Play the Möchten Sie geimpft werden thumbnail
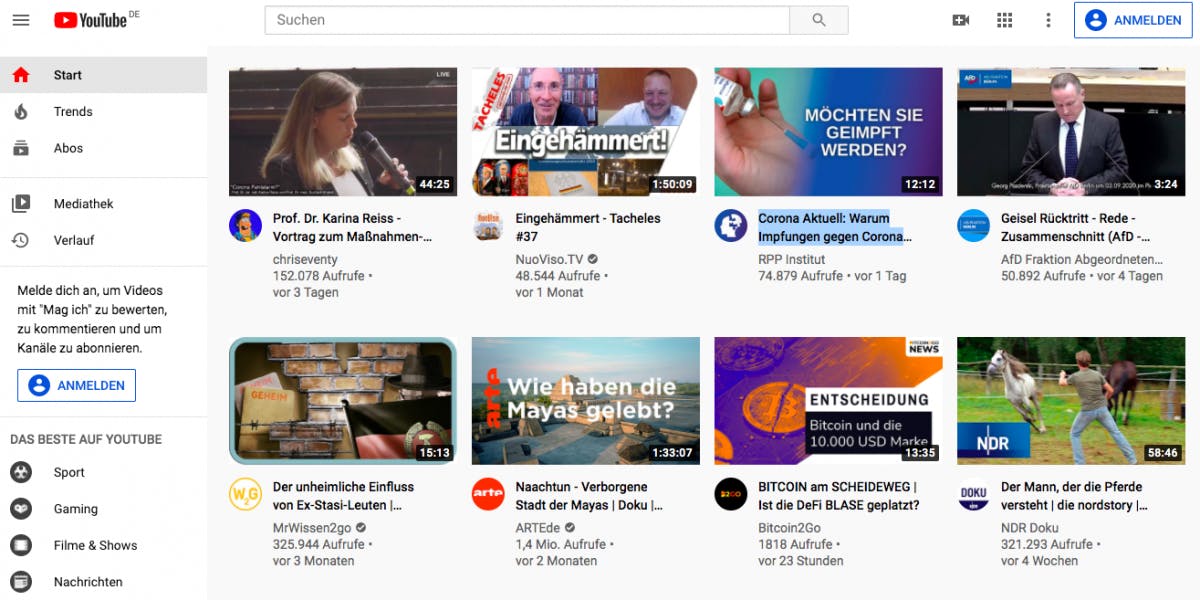 tap(828, 132)
